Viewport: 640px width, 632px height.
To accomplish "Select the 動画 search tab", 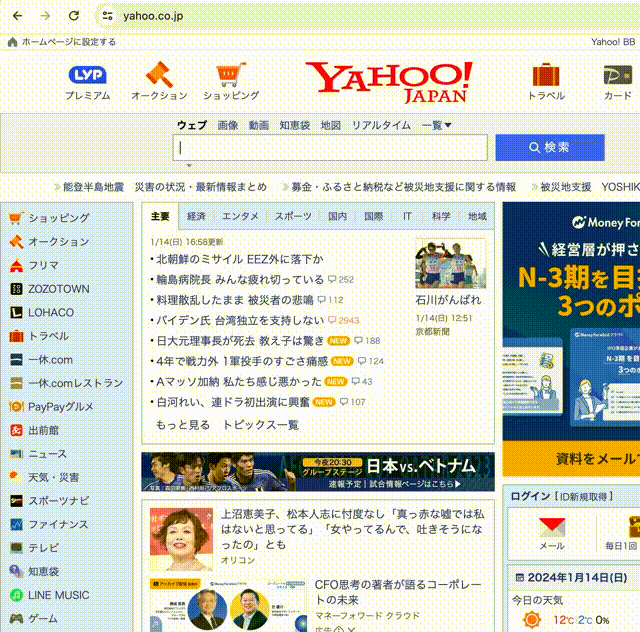I will click(x=259, y=125).
